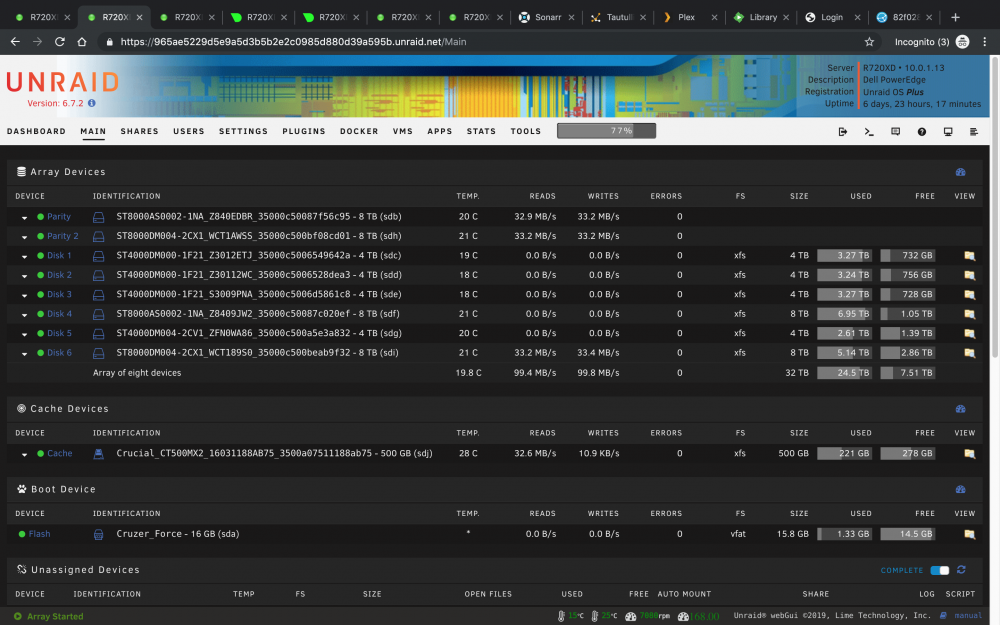Click the Boot Device section gauge icon

coord(960,489)
